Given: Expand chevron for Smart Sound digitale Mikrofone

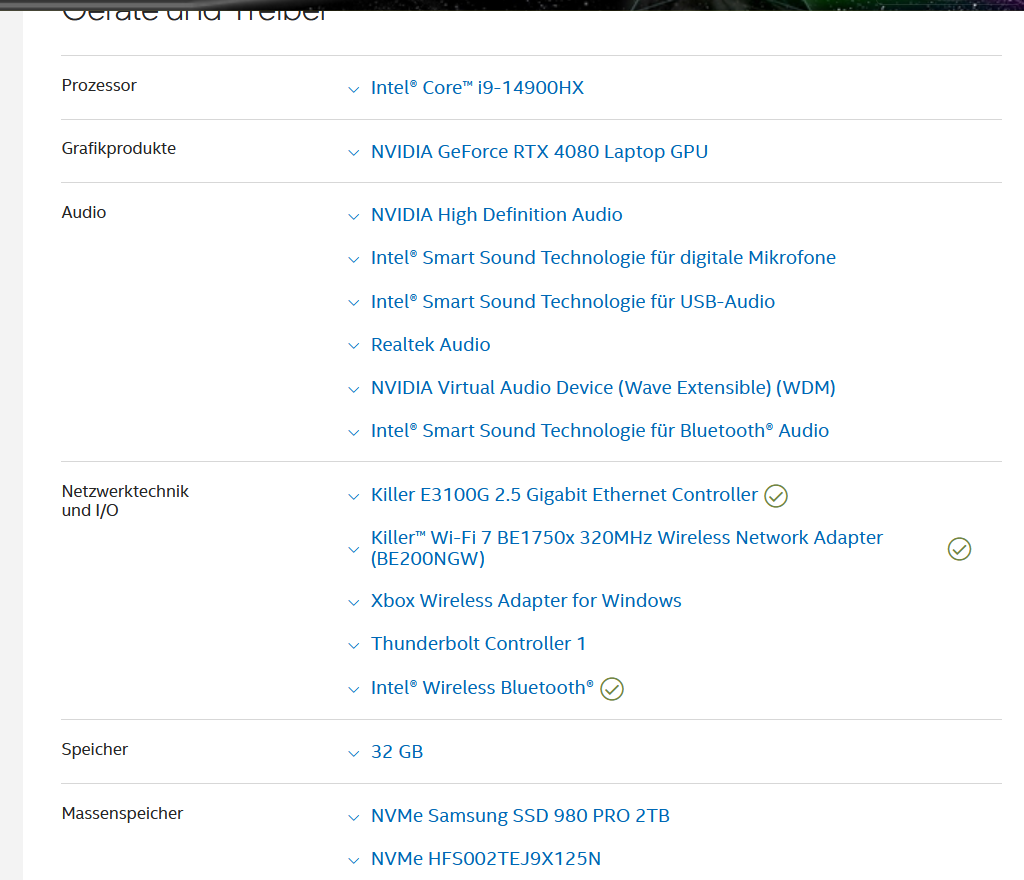Looking at the screenshot, I should 353,259.
